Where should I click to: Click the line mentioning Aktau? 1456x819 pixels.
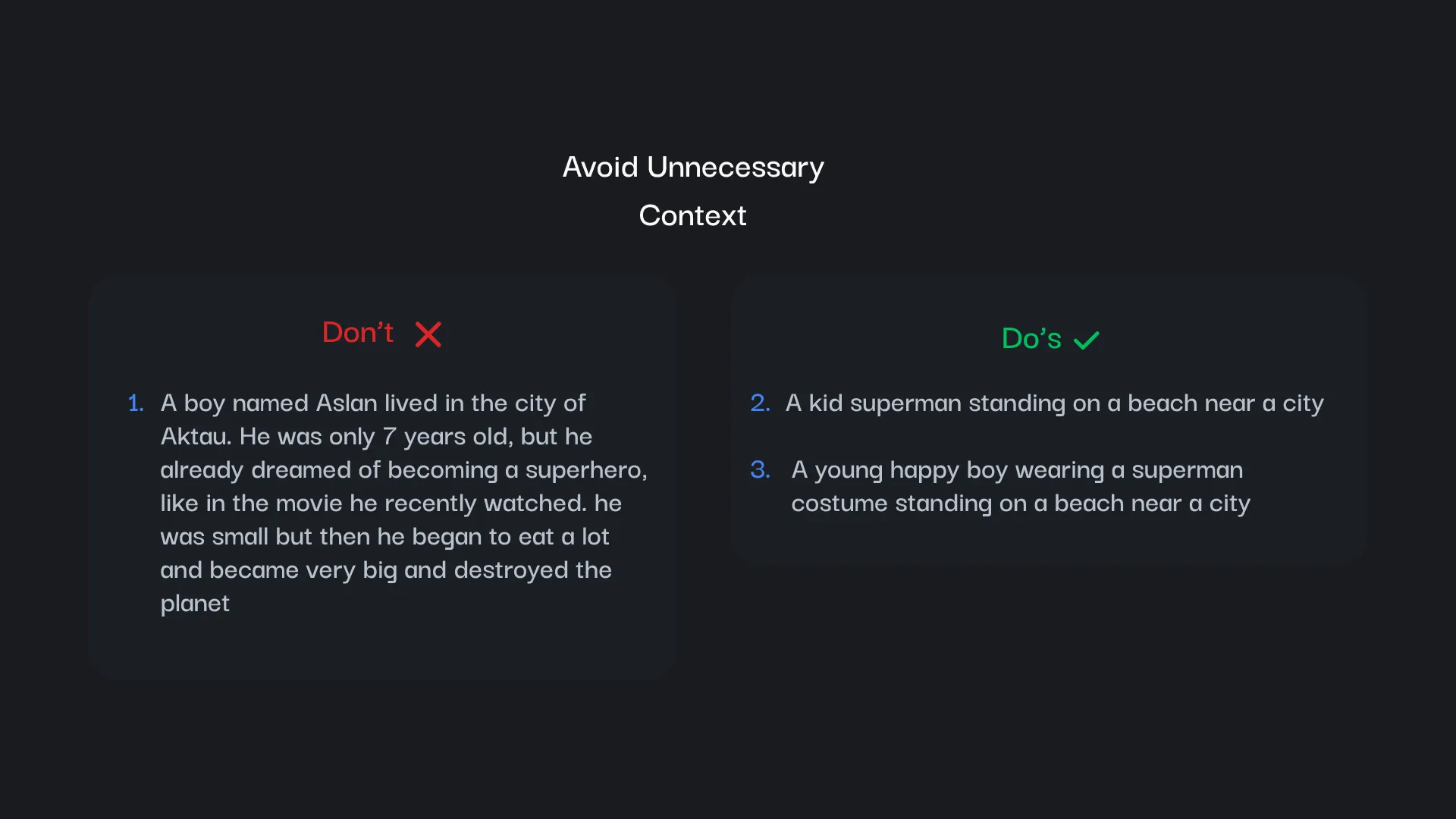(376, 437)
